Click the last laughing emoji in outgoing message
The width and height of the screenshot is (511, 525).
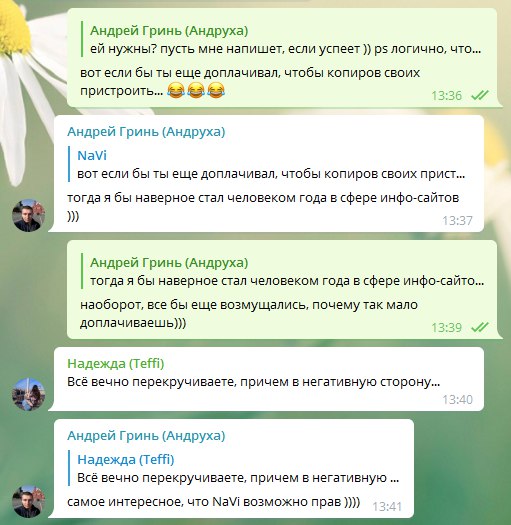[216, 90]
